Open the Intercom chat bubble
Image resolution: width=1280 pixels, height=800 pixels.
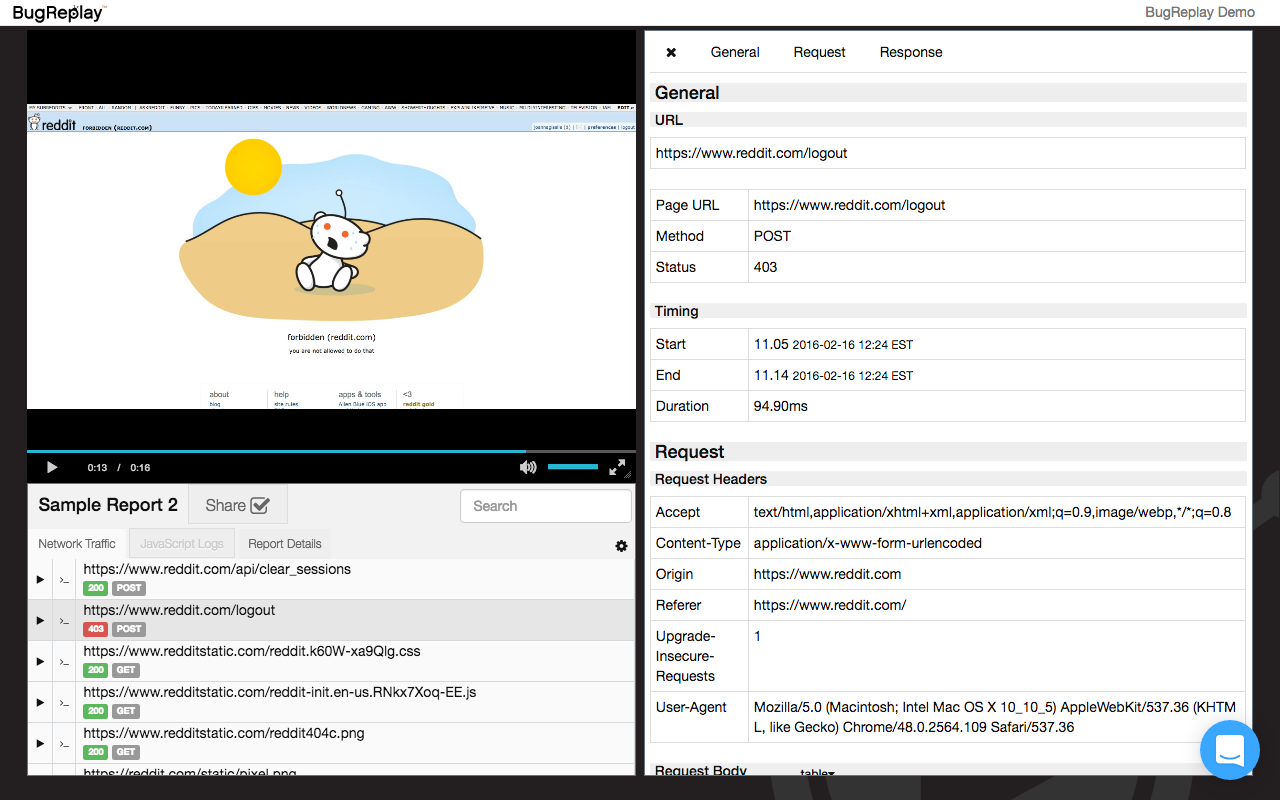coord(1229,749)
